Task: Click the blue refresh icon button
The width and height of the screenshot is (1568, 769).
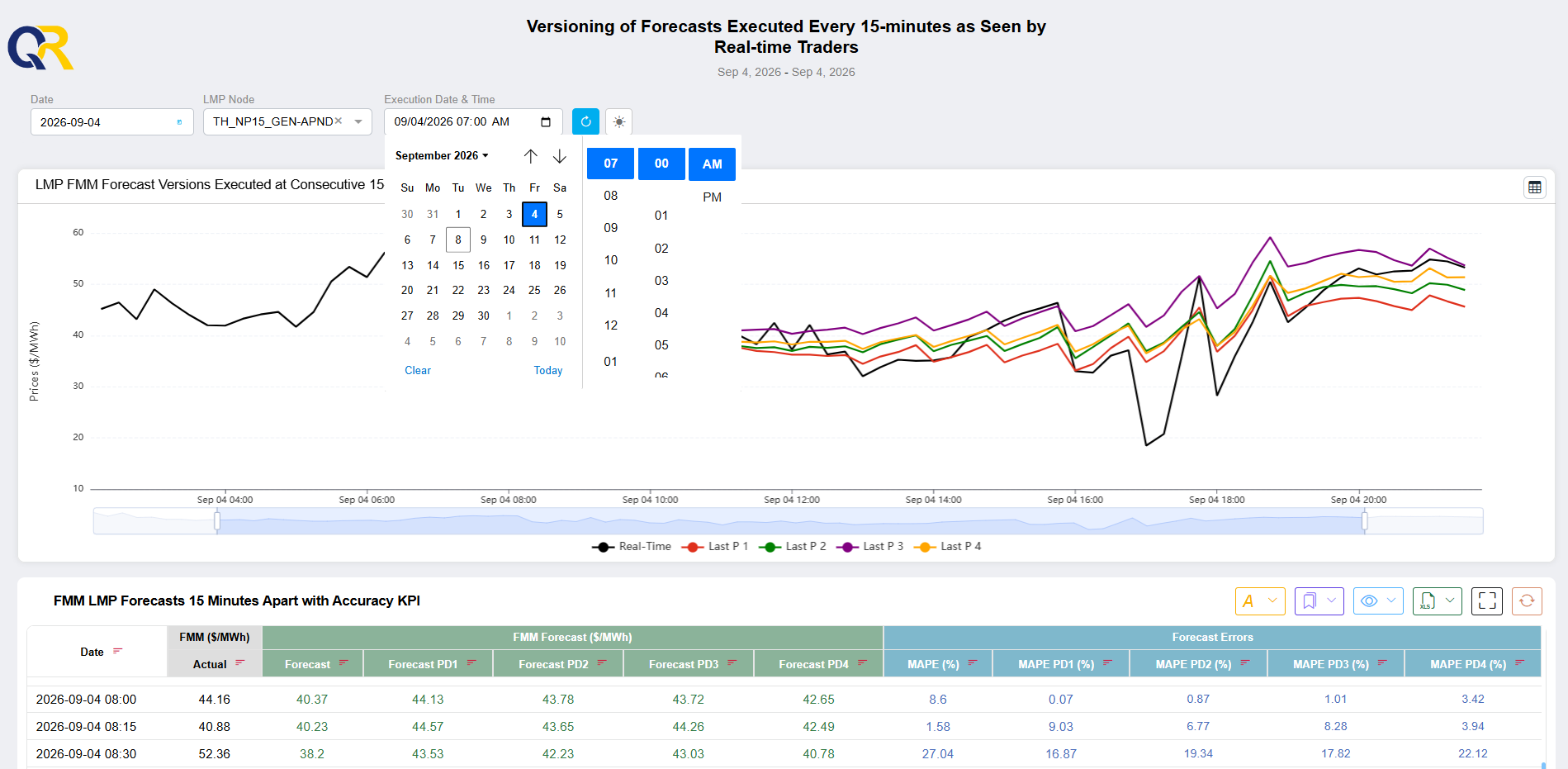Action: (585, 121)
